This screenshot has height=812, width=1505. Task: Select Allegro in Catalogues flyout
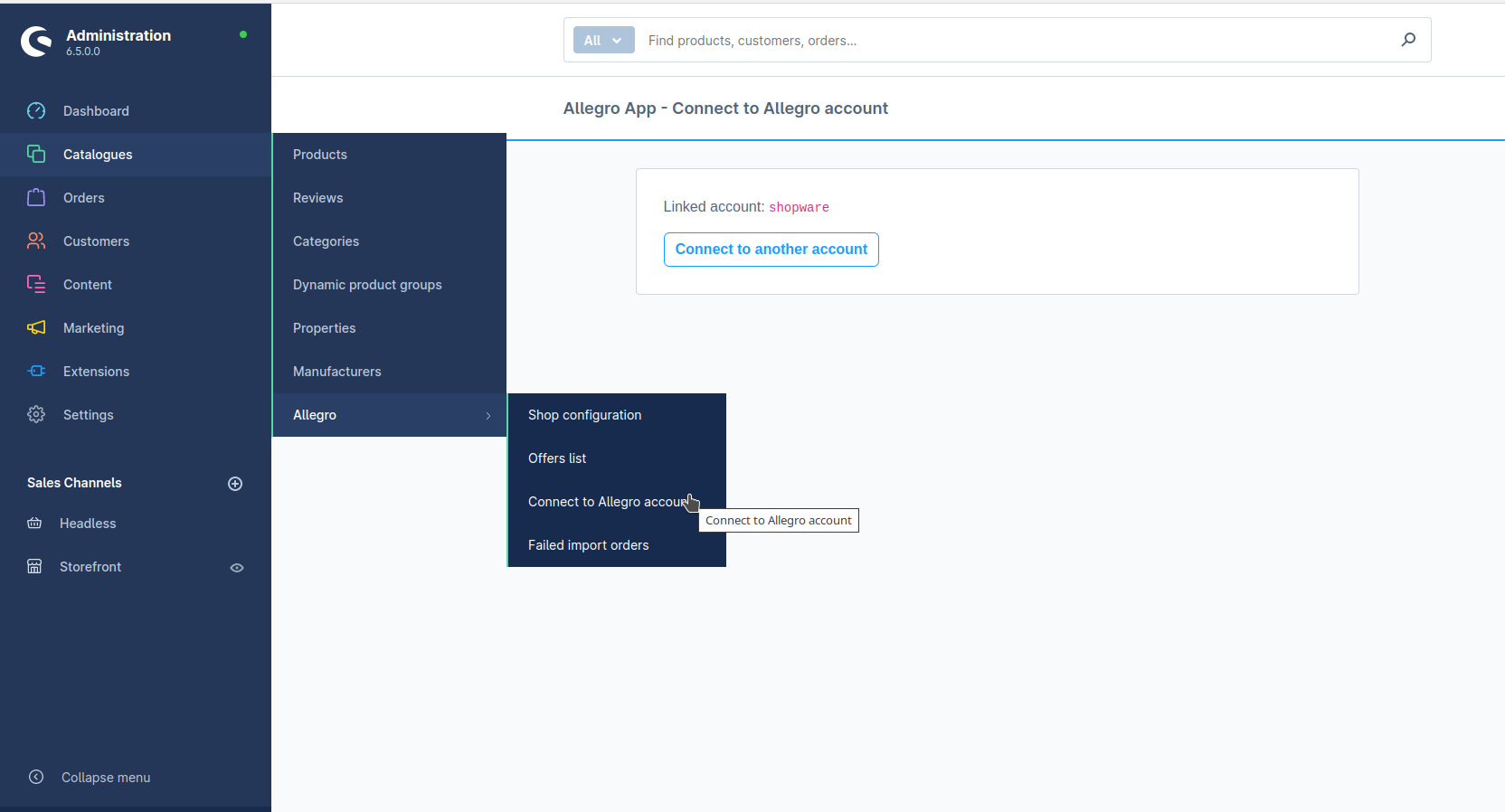point(390,415)
